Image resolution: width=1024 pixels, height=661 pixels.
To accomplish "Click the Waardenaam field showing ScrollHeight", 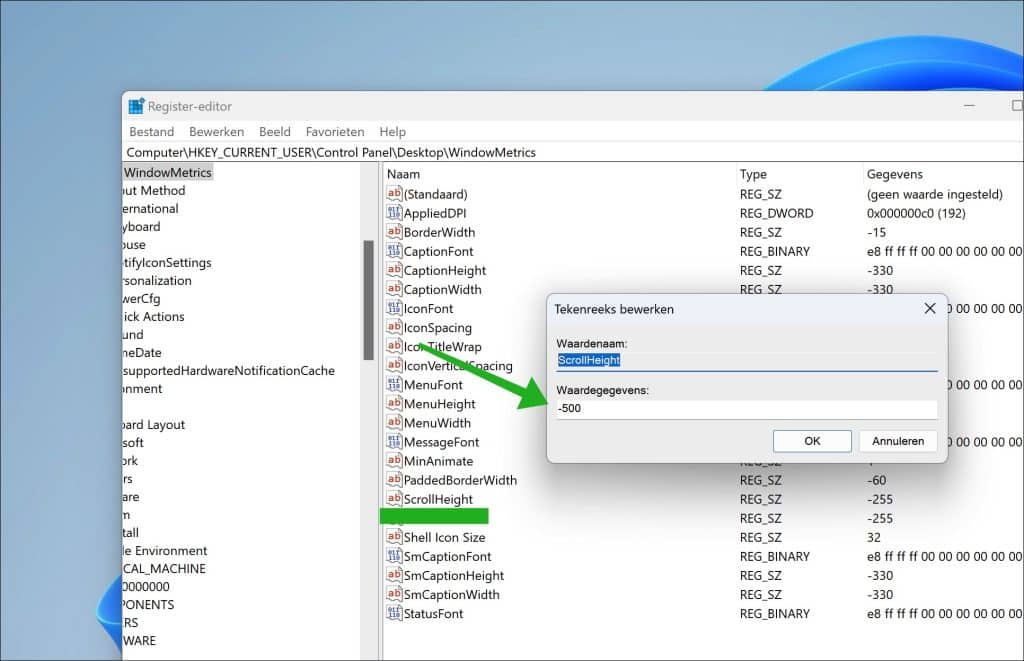I will 746,361.
